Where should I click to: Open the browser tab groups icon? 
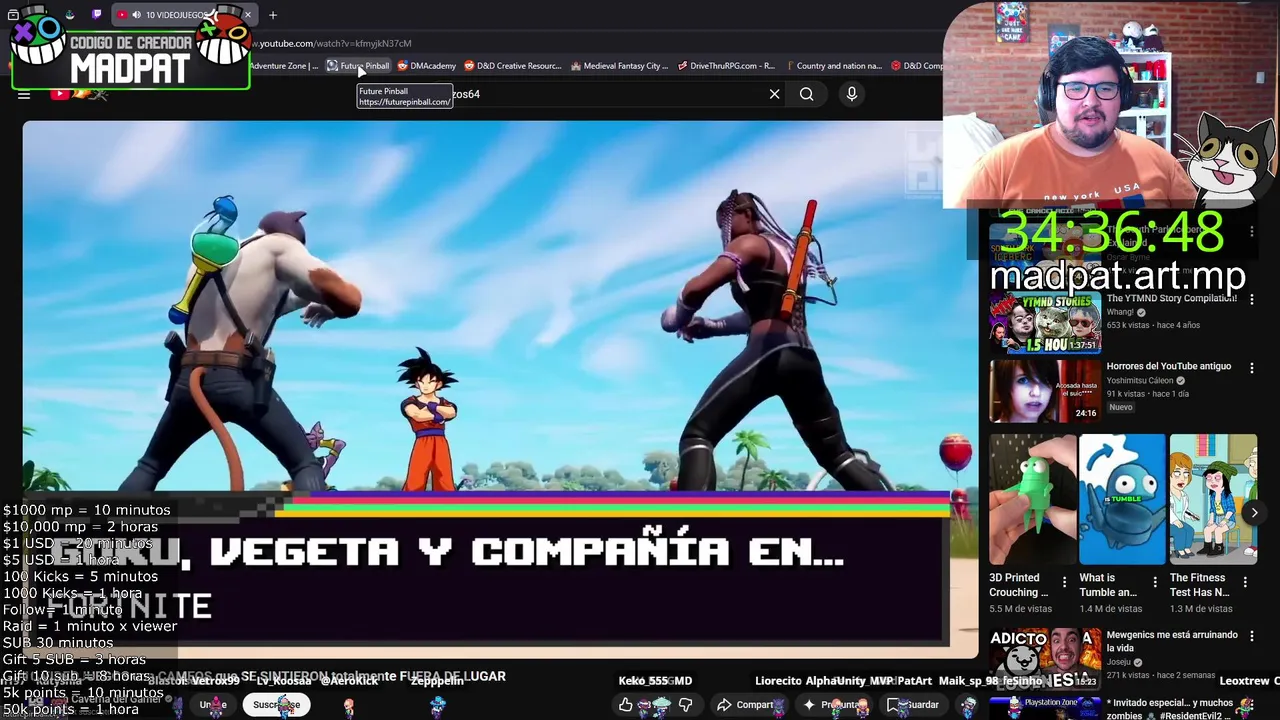pos(13,15)
